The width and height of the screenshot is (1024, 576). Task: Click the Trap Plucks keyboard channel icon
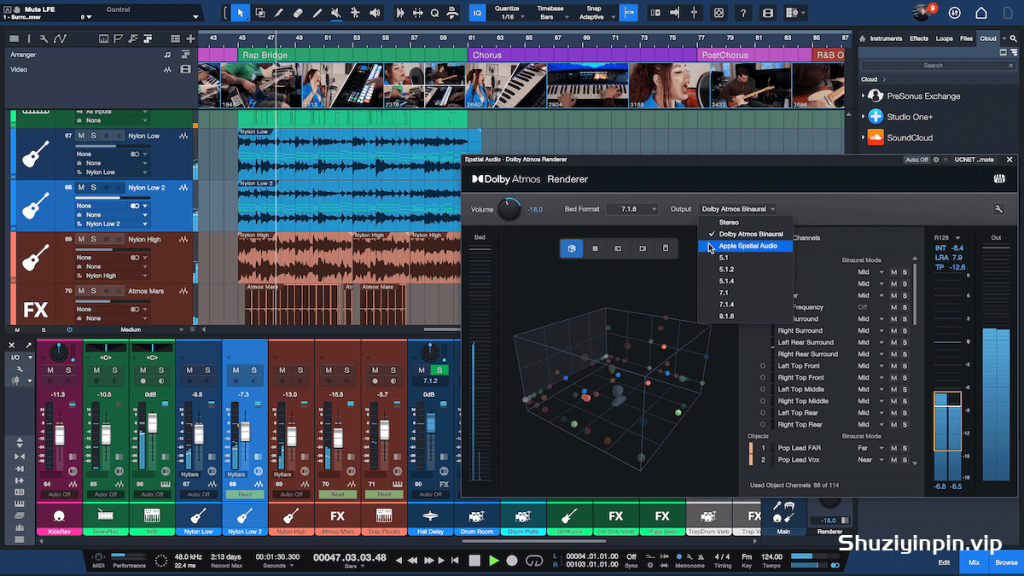pyautogui.click(x=384, y=516)
